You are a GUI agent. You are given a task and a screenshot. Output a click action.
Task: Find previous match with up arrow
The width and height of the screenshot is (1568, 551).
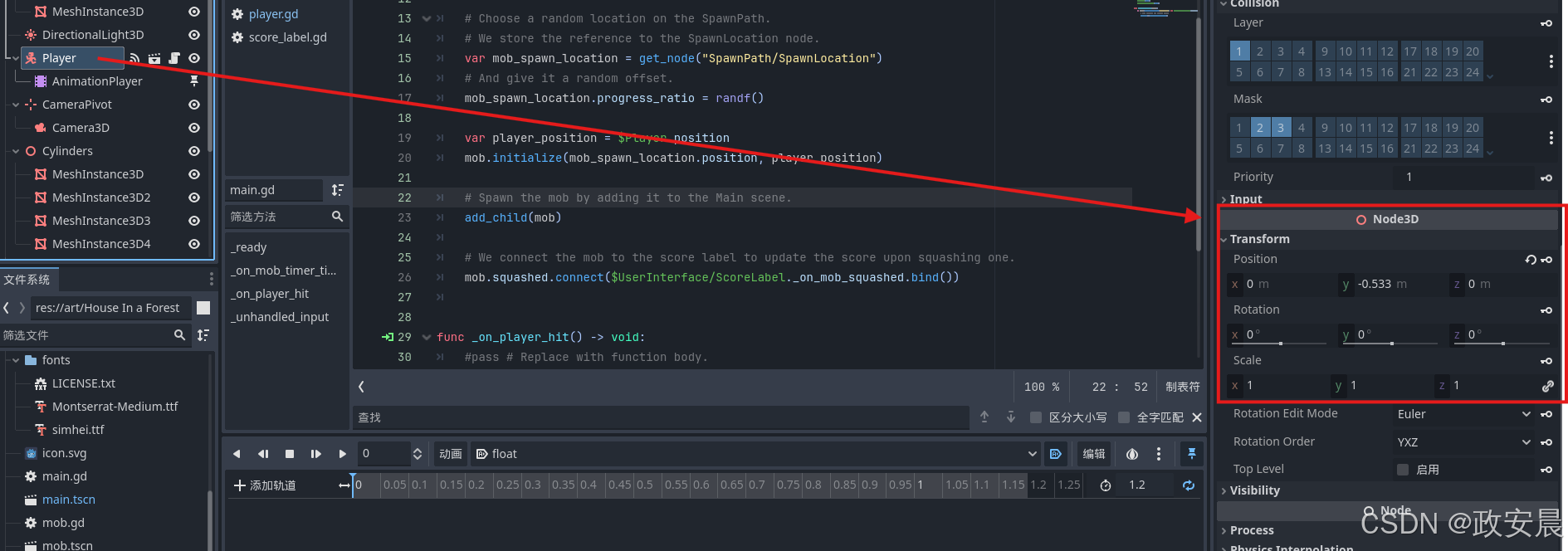click(984, 417)
